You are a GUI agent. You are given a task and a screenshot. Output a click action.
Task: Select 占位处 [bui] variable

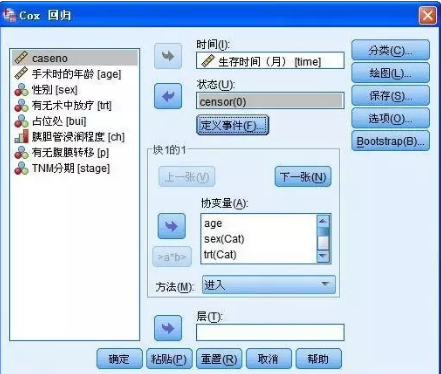click(x=75, y=121)
